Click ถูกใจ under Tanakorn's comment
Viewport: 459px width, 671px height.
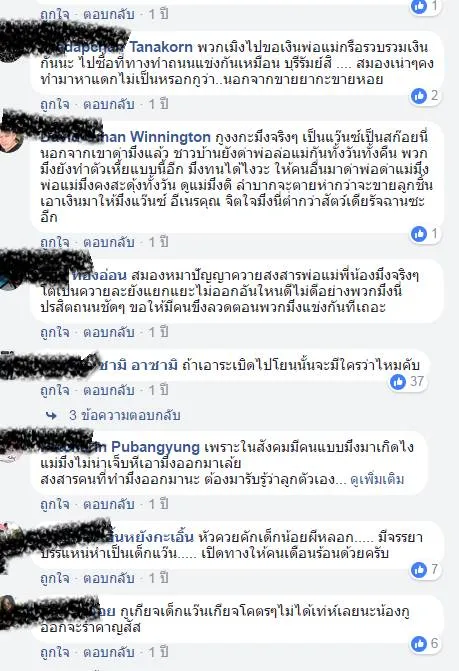pos(55,104)
